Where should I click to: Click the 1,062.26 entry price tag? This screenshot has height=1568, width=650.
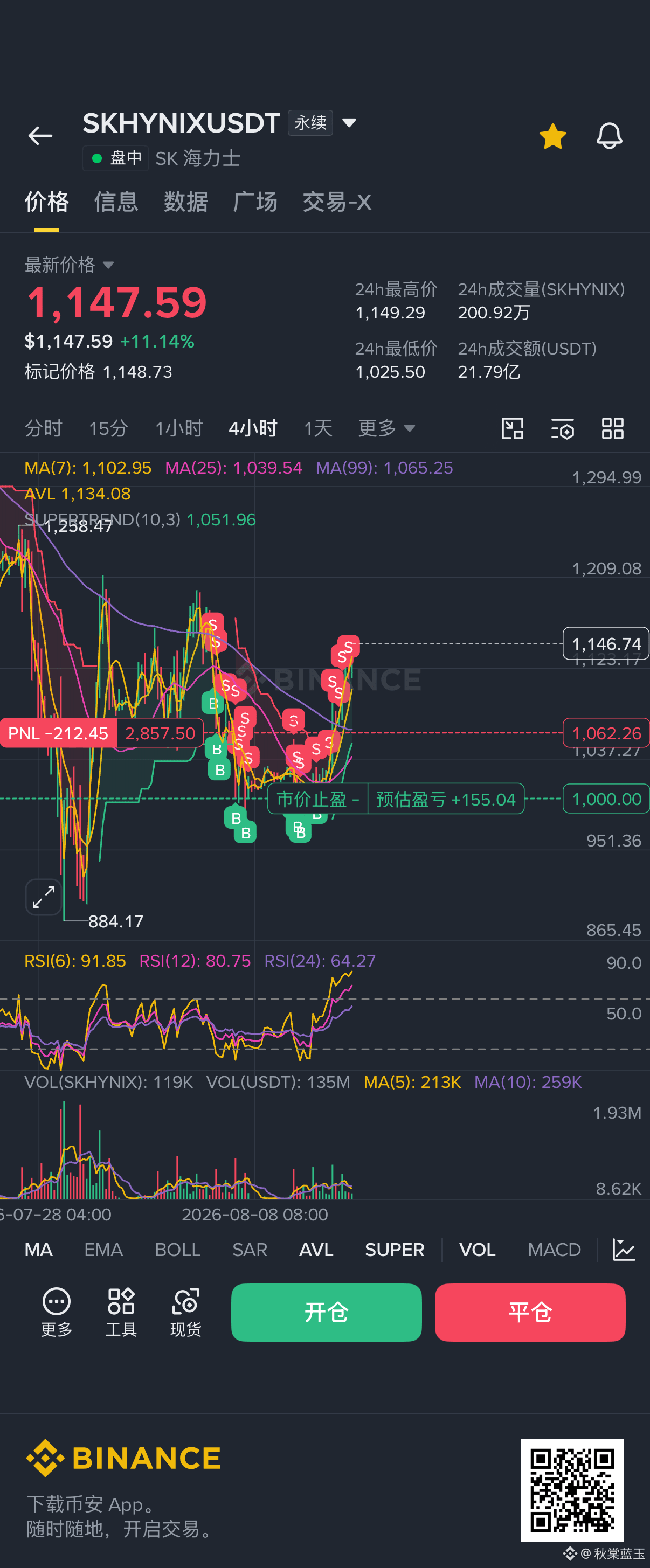[606, 733]
